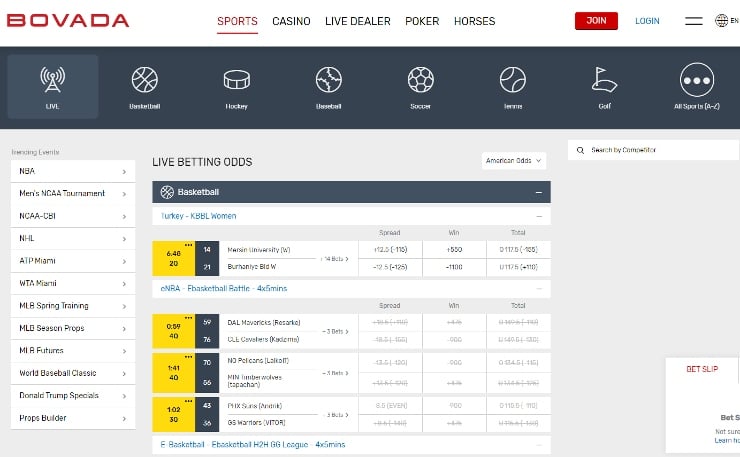Collapse eNBA Ebasketball Battle league row

(x=539, y=288)
